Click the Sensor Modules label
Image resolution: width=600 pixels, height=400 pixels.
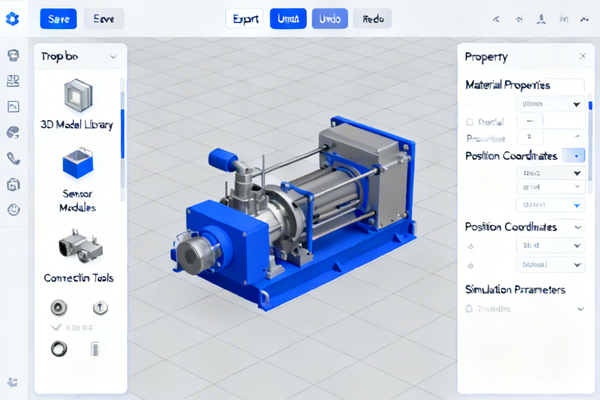click(77, 201)
